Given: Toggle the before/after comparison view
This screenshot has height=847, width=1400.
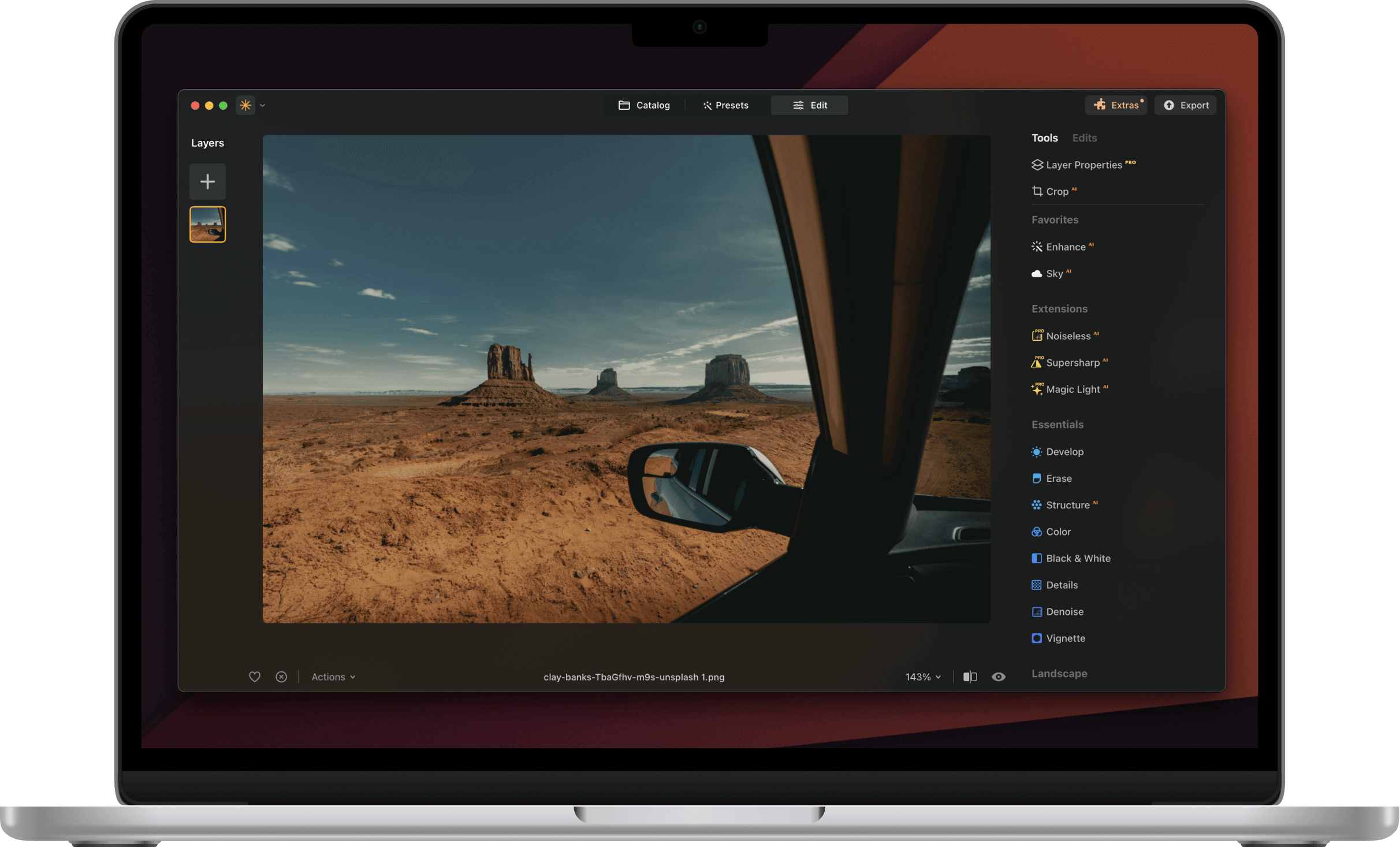Looking at the screenshot, I should [970, 677].
